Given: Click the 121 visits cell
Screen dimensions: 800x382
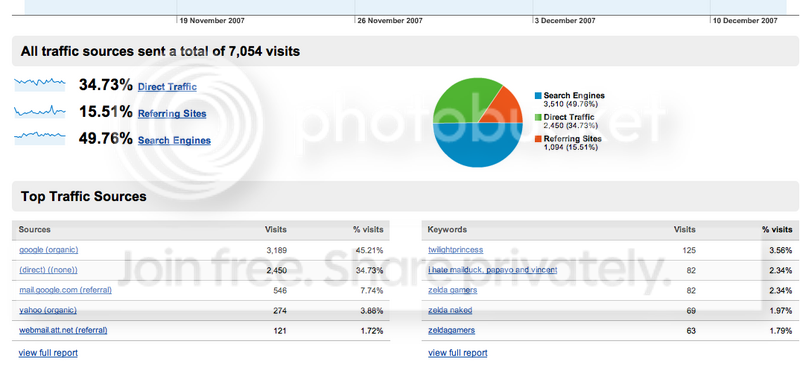Looking at the screenshot, I should tap(280, 331).
